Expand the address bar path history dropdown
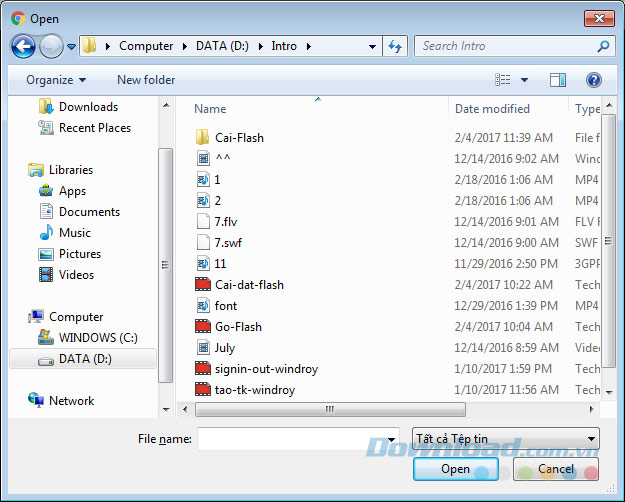 (x=372, y=46)
